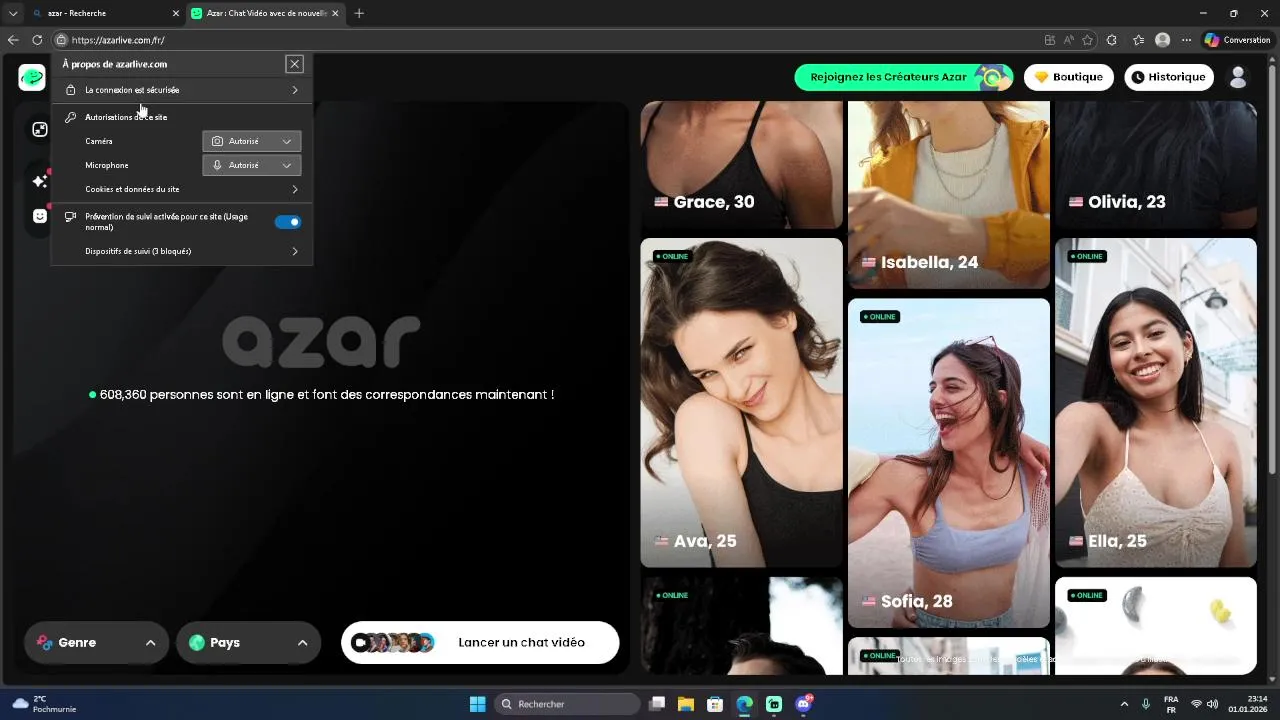Close the Azar Chat Vidéo tab
The width and height of the screenshot is (1280, 720).
[x=335, y=13]
